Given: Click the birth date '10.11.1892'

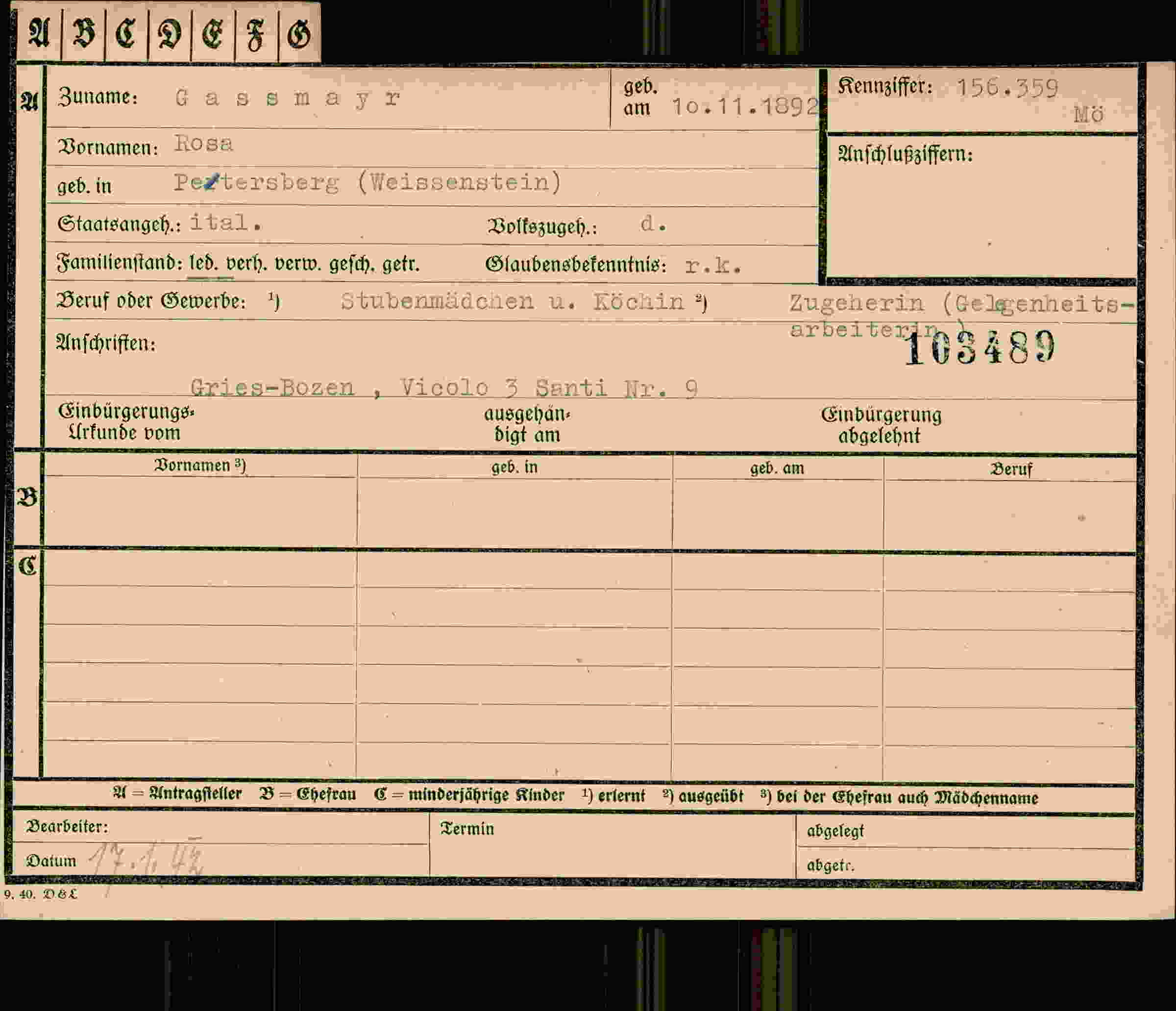Looking at the screenshot, I should coord(745,106).
